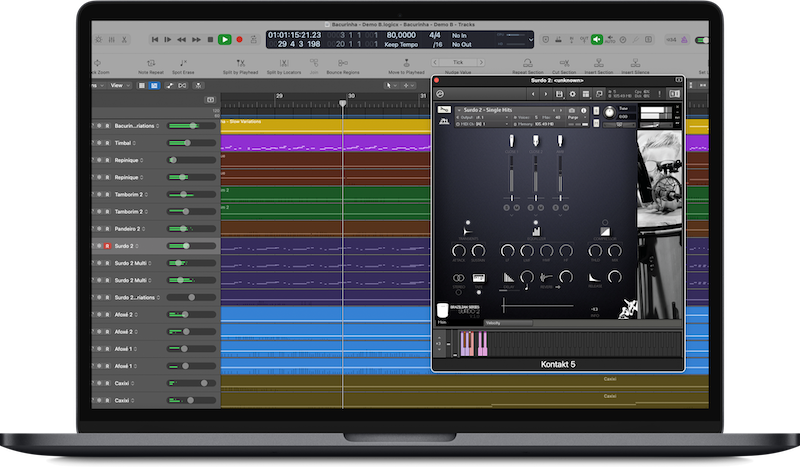
Task: Click the Velocity tab in Kontakt
Action: click(x=508, y=323)
